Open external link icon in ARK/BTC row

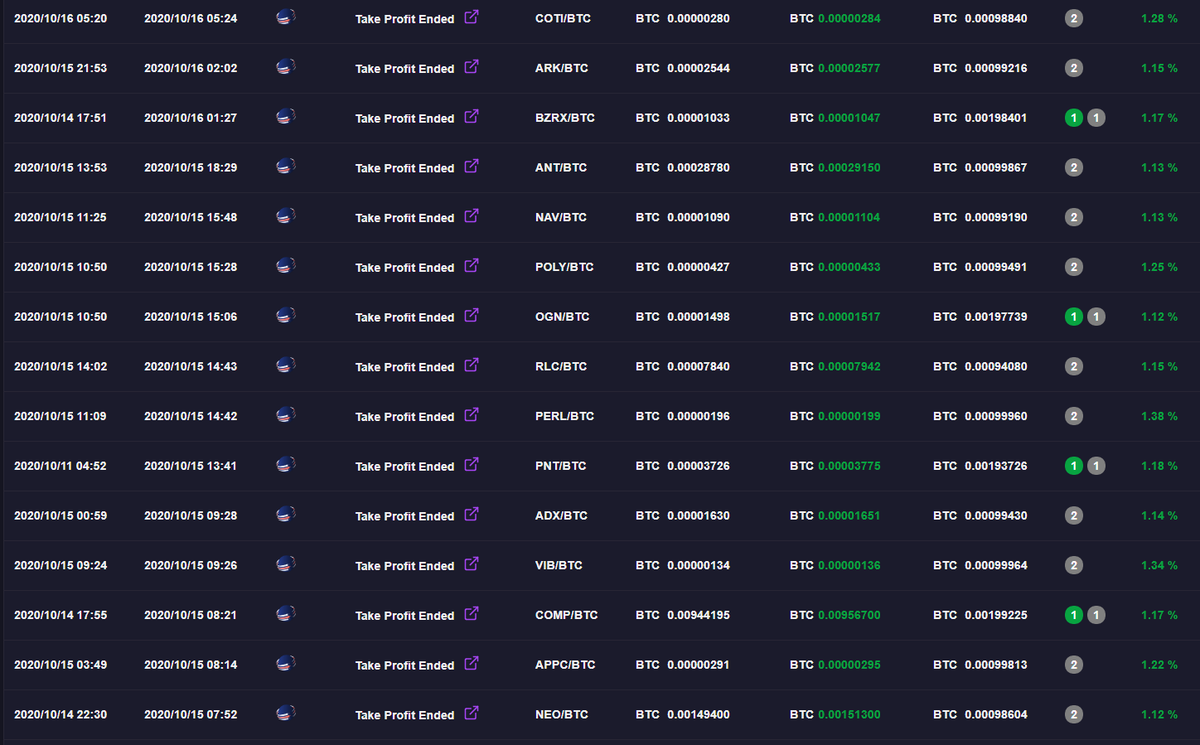coord(472,67)
